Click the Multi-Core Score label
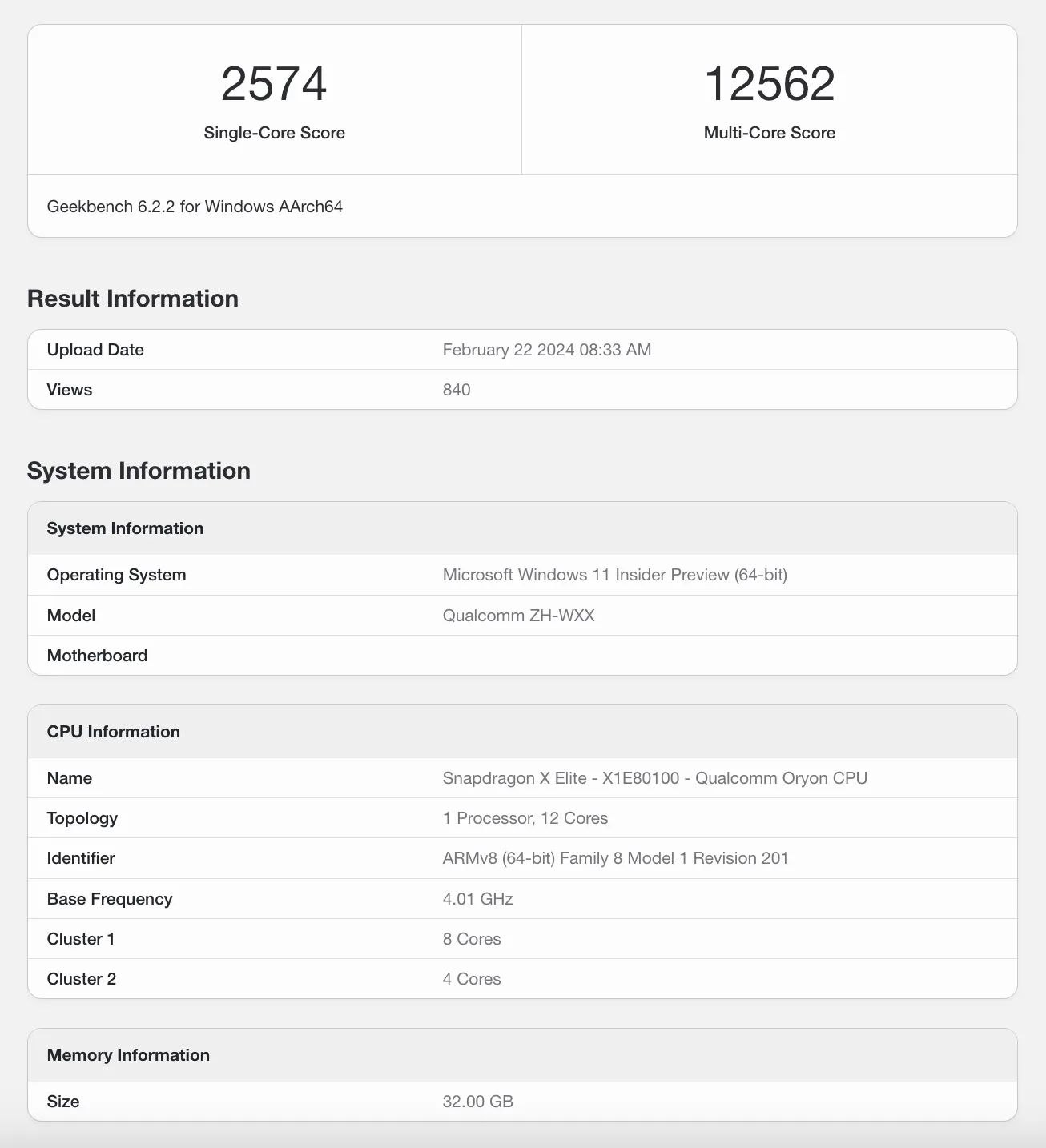The height and width of the screenshot is (1148, 1046). 769,133
